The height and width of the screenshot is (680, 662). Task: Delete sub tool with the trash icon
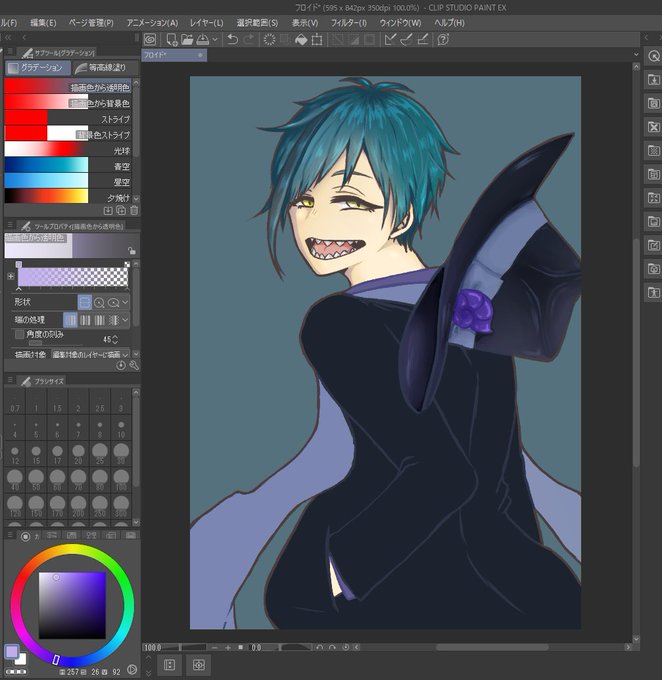coord(134,210)
